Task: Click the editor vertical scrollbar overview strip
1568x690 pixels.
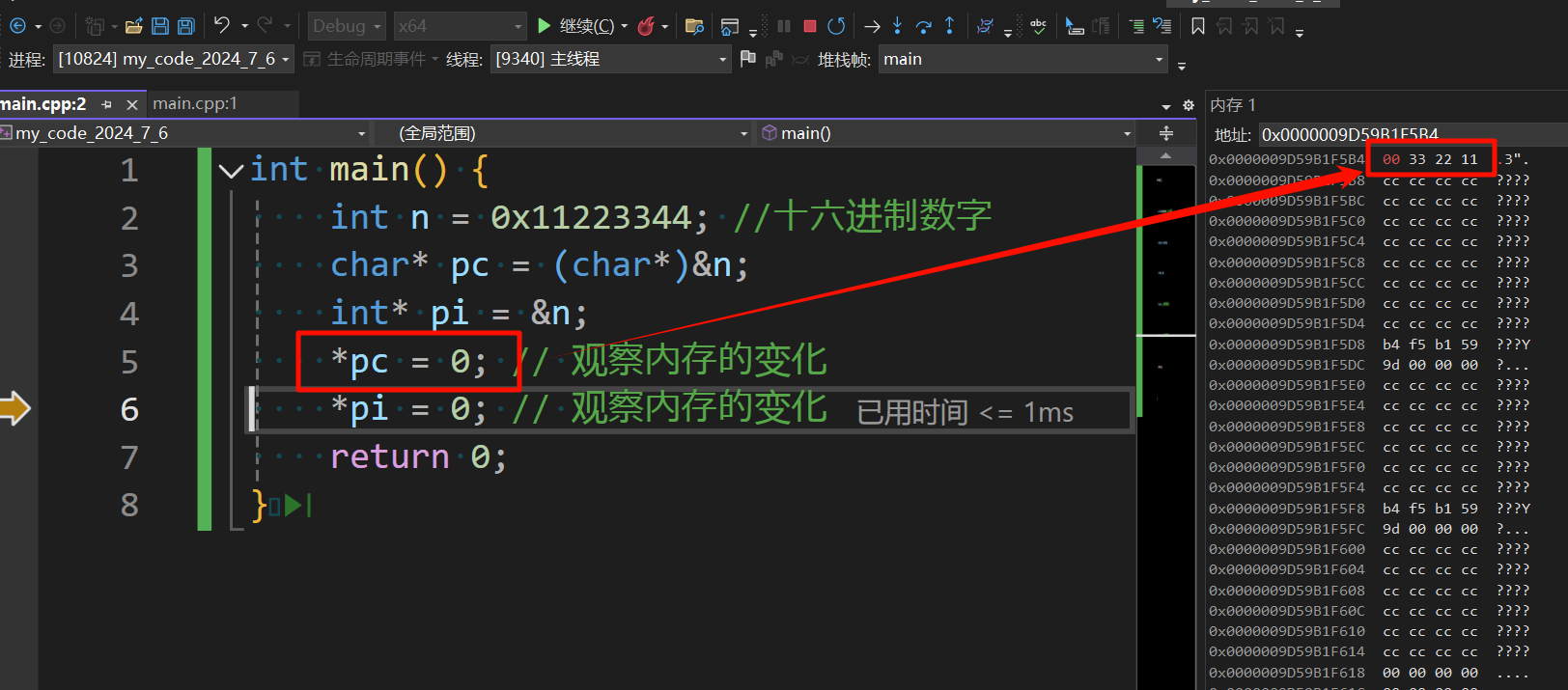Action: point(1165,386)
